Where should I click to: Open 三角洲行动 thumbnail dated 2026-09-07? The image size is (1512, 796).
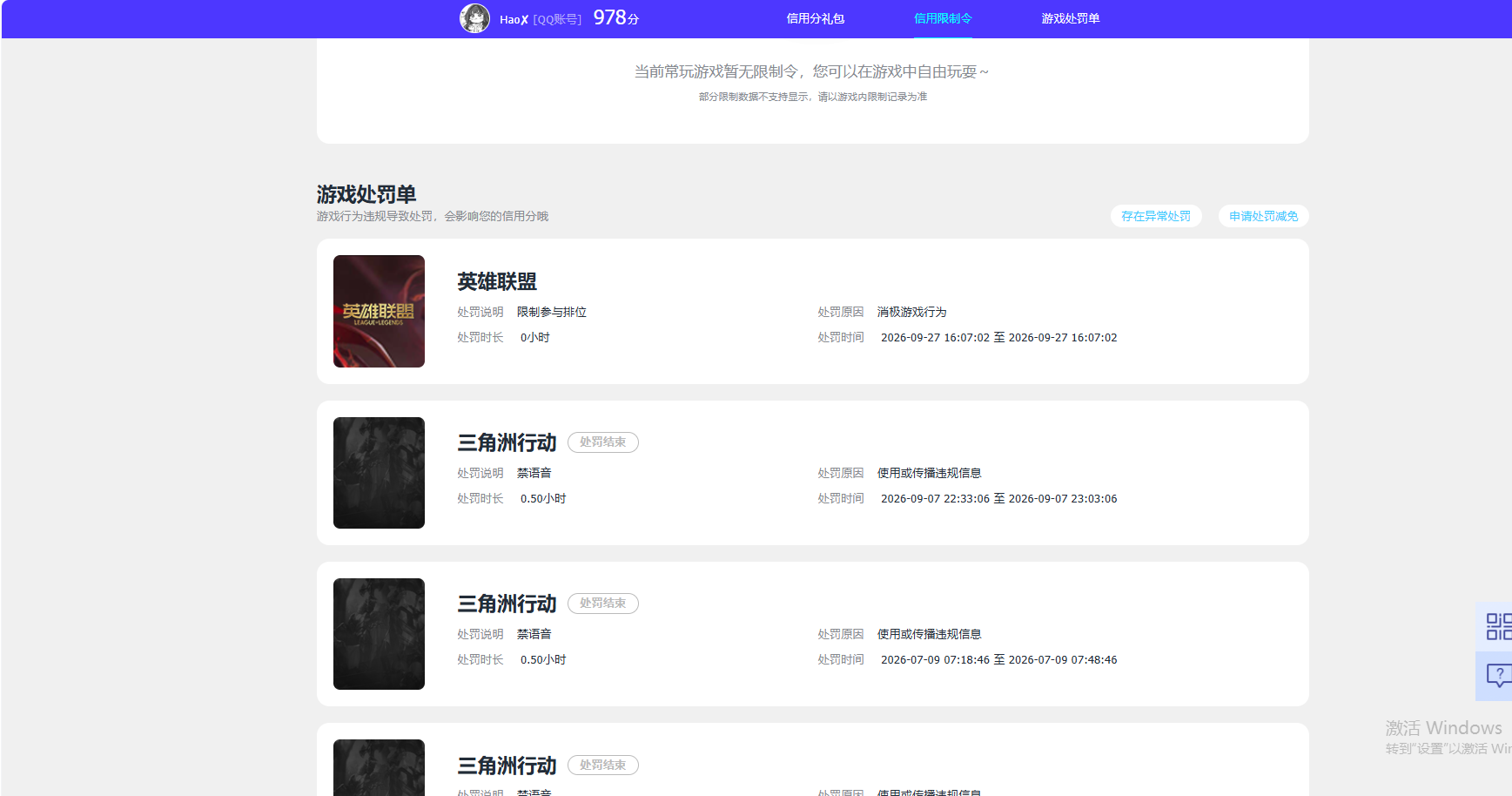(x=379, y=473)
